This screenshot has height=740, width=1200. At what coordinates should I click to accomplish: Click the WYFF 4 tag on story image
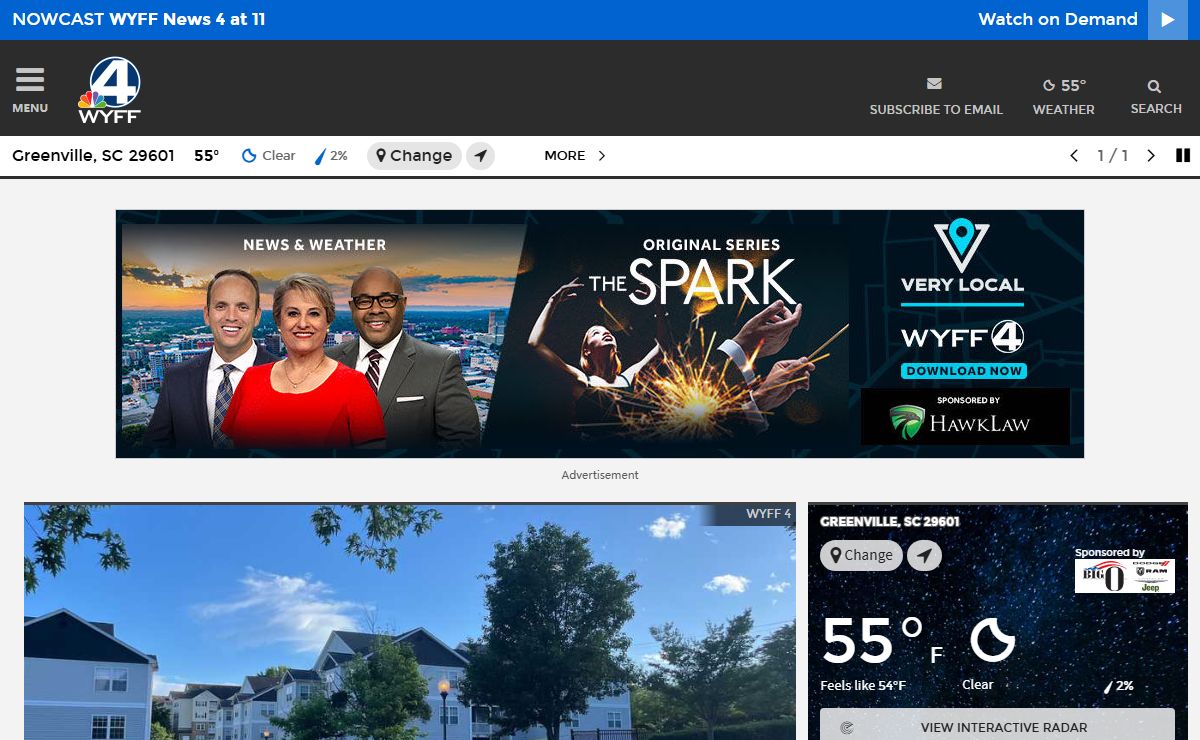click(768, 514)
